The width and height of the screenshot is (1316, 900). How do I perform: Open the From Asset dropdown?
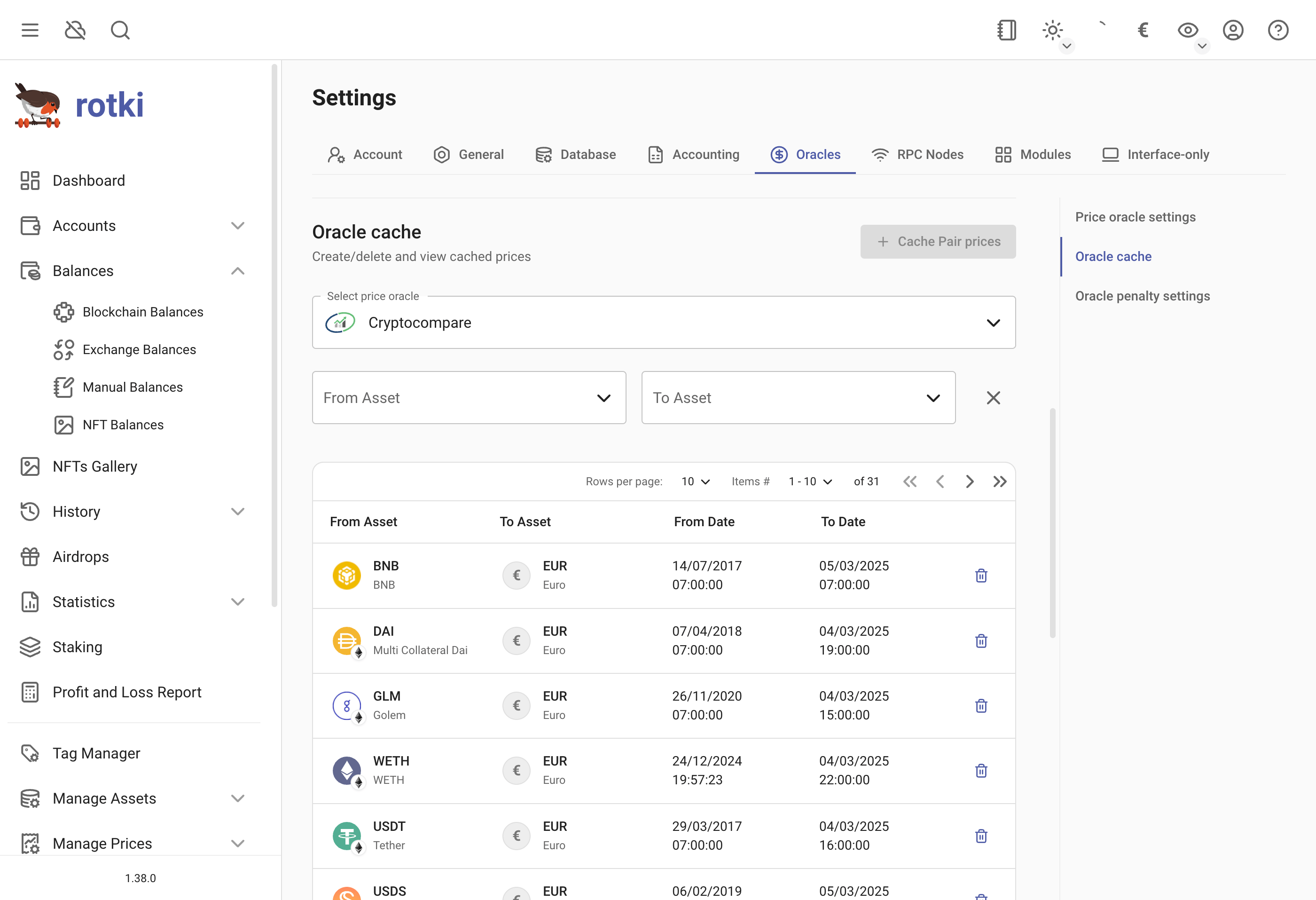point(469,398)
